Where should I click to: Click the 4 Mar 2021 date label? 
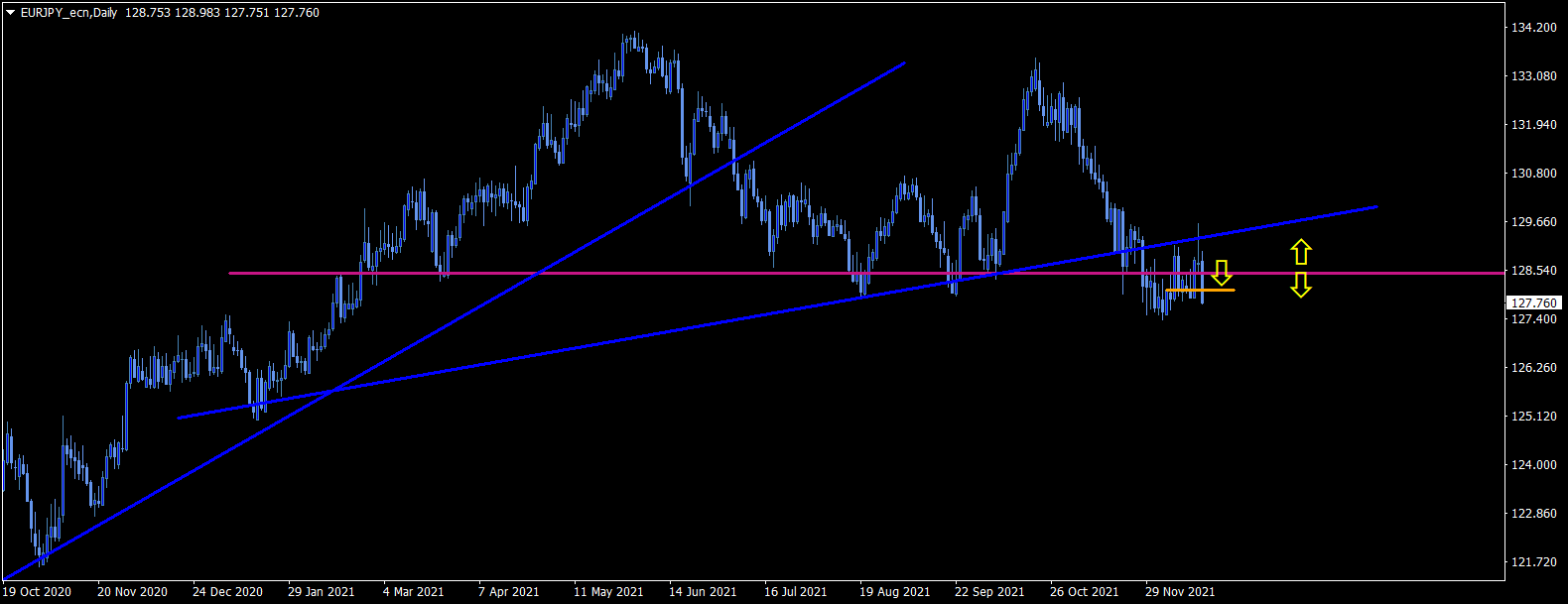point(413,592)
